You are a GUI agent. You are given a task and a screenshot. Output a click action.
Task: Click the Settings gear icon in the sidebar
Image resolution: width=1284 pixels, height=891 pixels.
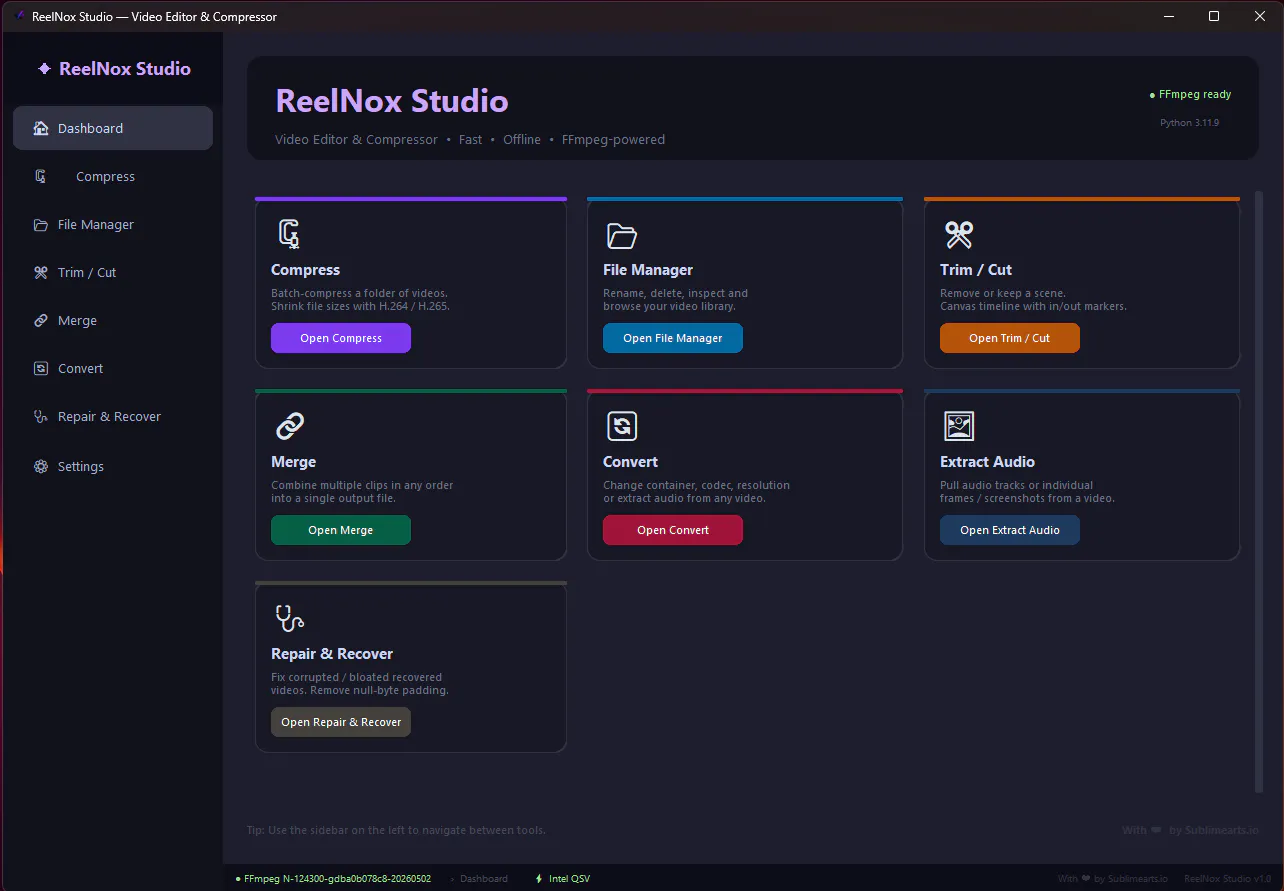point(41,466)
